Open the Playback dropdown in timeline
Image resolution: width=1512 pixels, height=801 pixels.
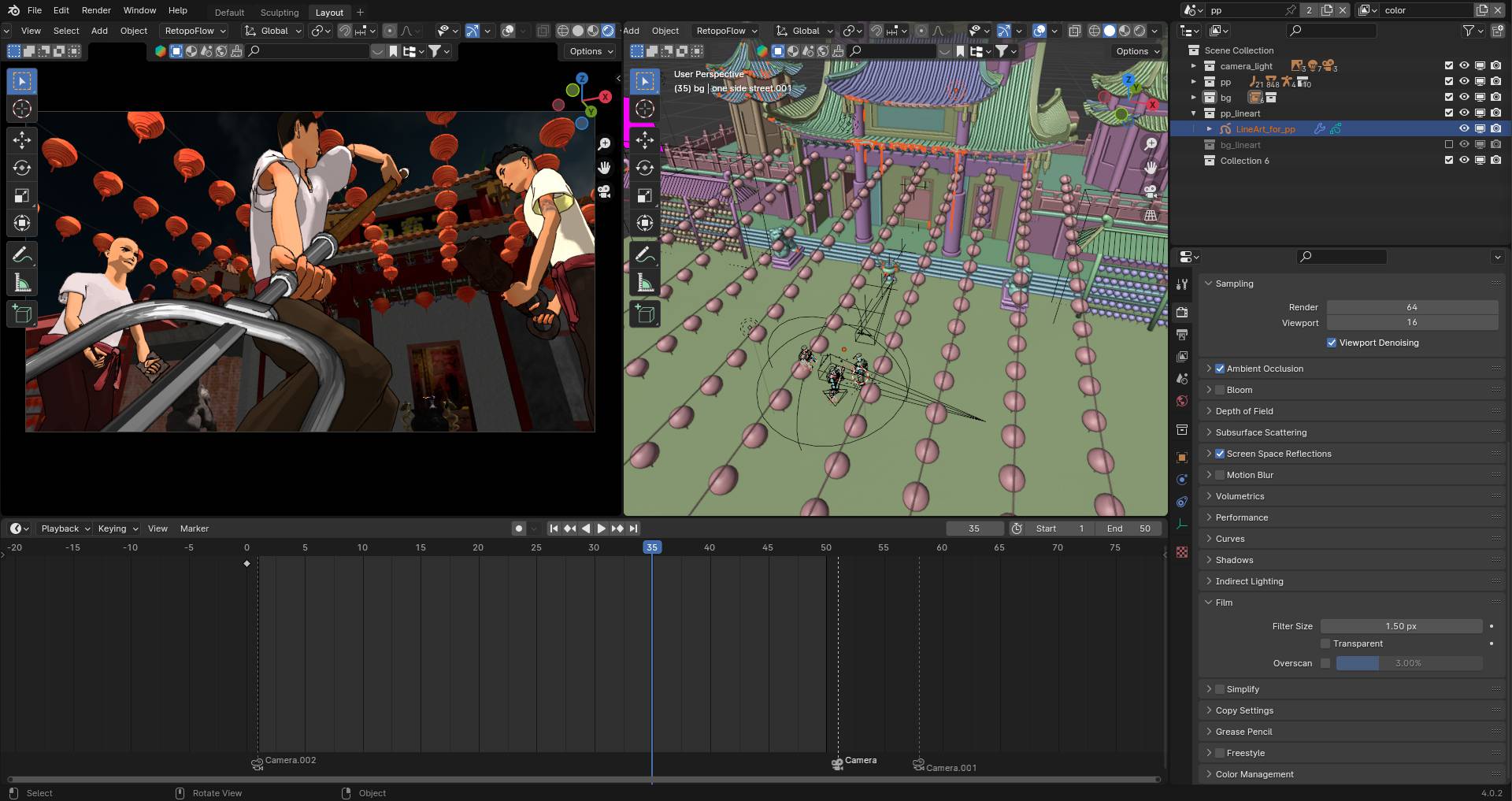point(65,528)
